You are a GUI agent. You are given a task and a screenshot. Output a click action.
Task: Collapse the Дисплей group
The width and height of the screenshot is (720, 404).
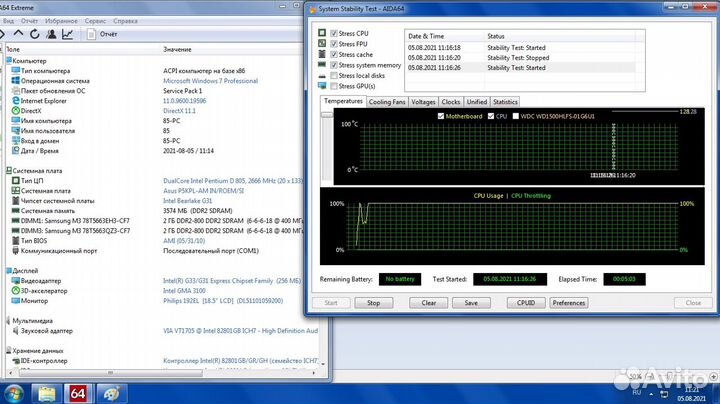(x=9, y=271)
